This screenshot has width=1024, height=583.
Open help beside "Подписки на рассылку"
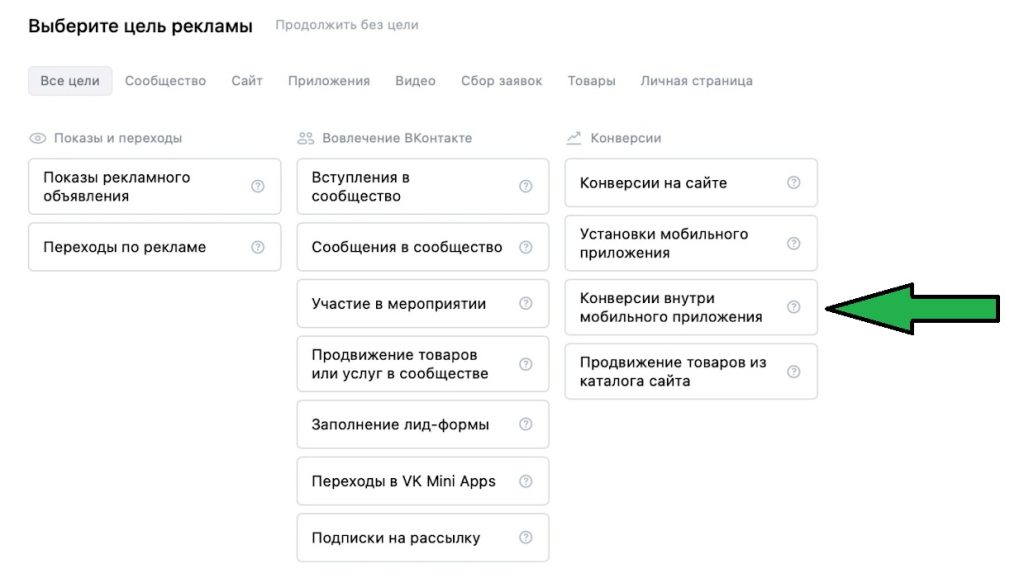(525, 537)
